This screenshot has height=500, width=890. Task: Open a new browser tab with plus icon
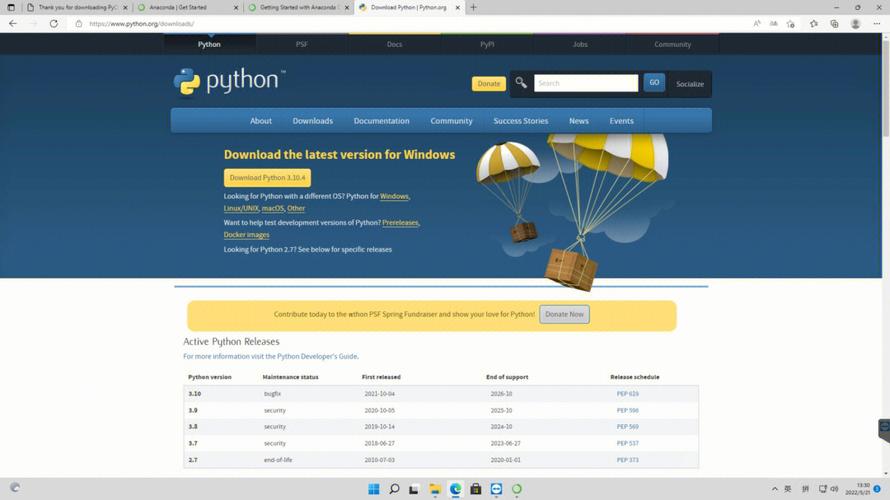(473, 7)
